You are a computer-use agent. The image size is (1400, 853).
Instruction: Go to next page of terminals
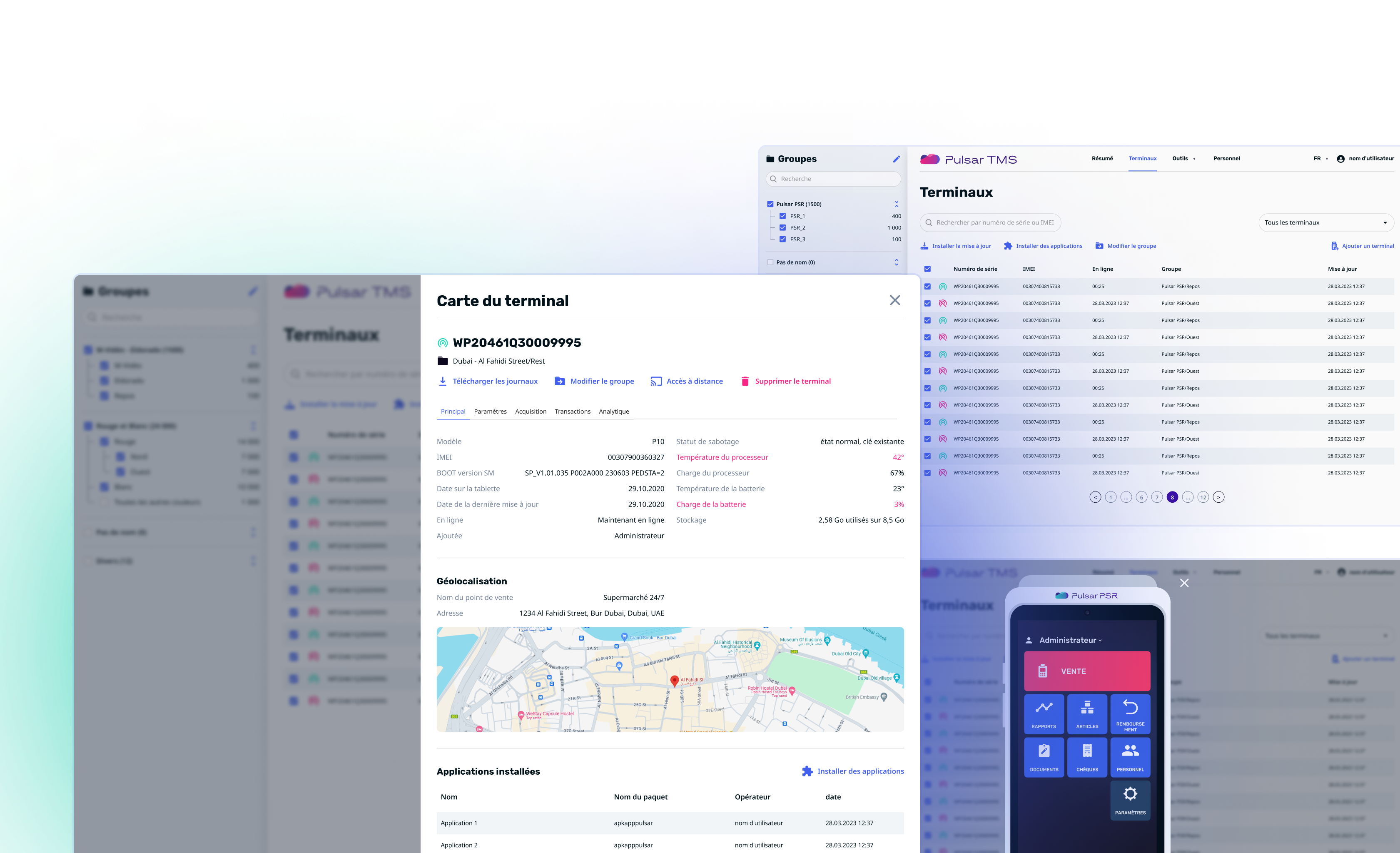1218,497
